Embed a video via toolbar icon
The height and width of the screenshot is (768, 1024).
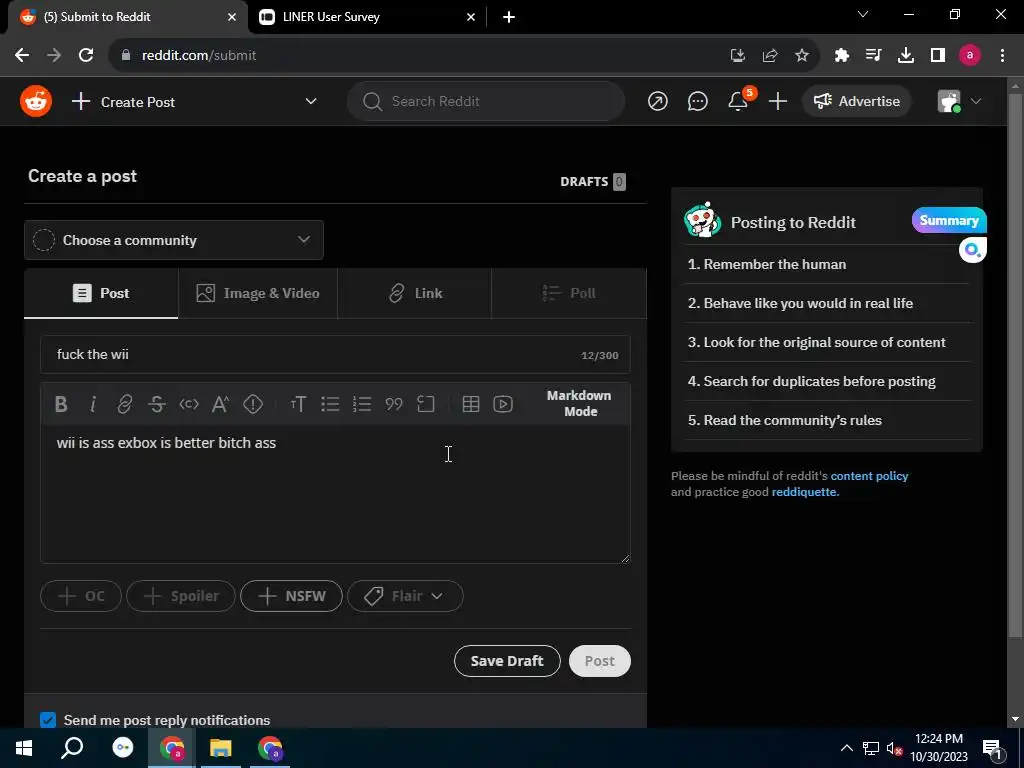pyautogui.click(x=503, y=404)
